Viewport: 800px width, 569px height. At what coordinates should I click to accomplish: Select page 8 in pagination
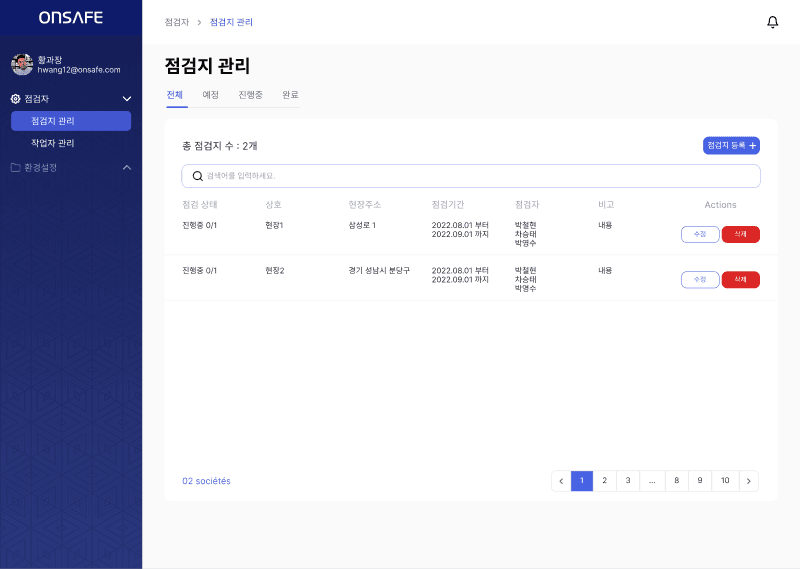[x=677, y=481]
